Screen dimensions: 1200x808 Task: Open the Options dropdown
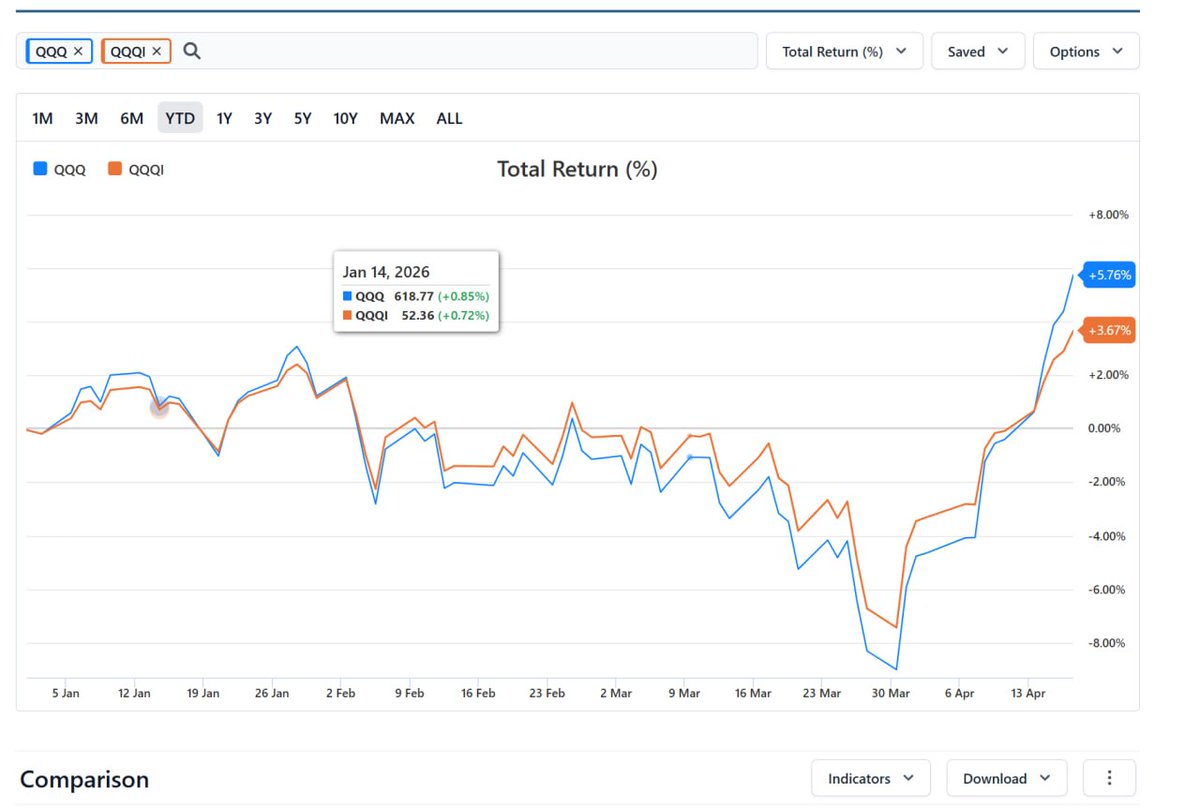point(1086,51)
